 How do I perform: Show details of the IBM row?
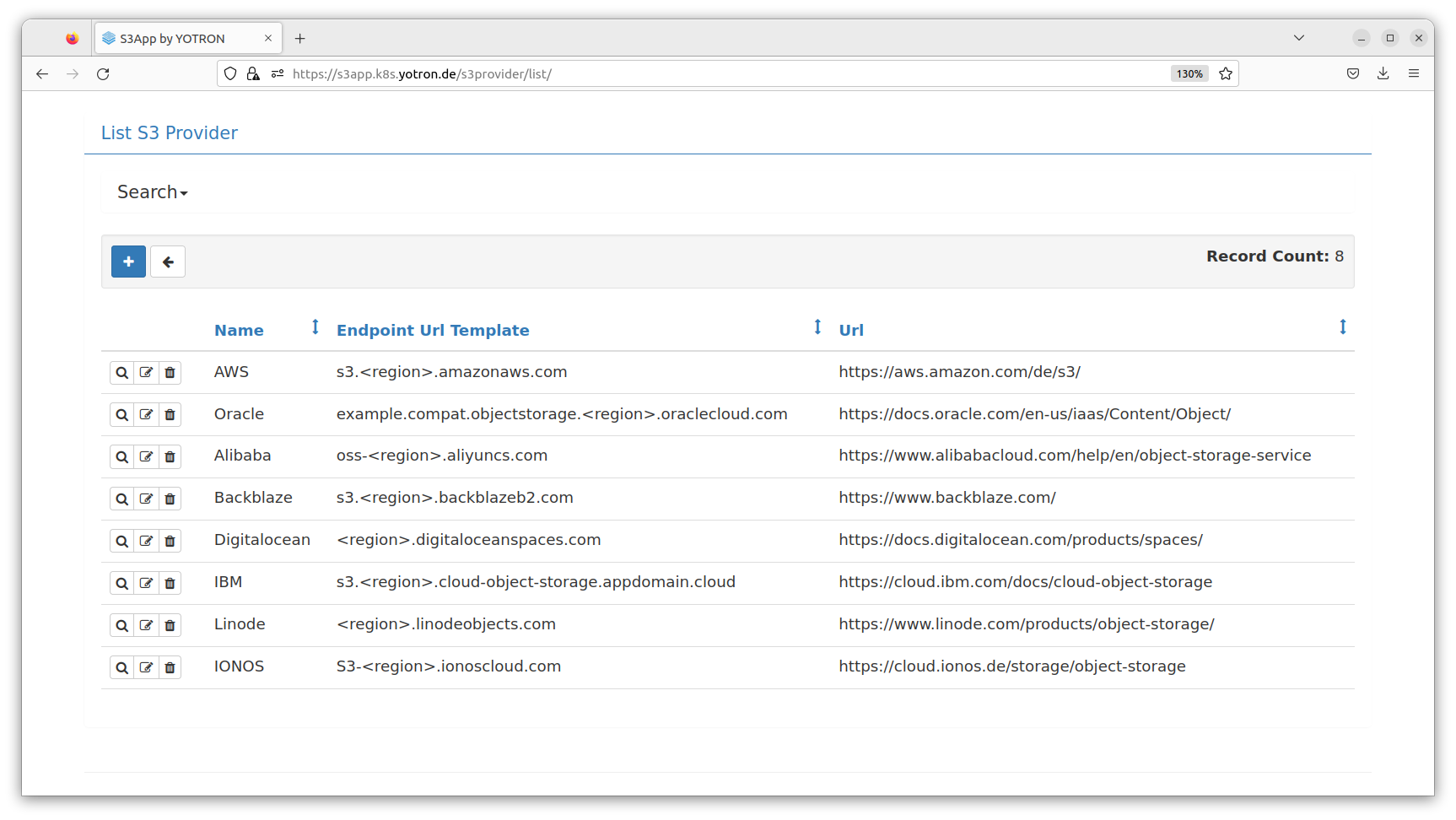122,584
